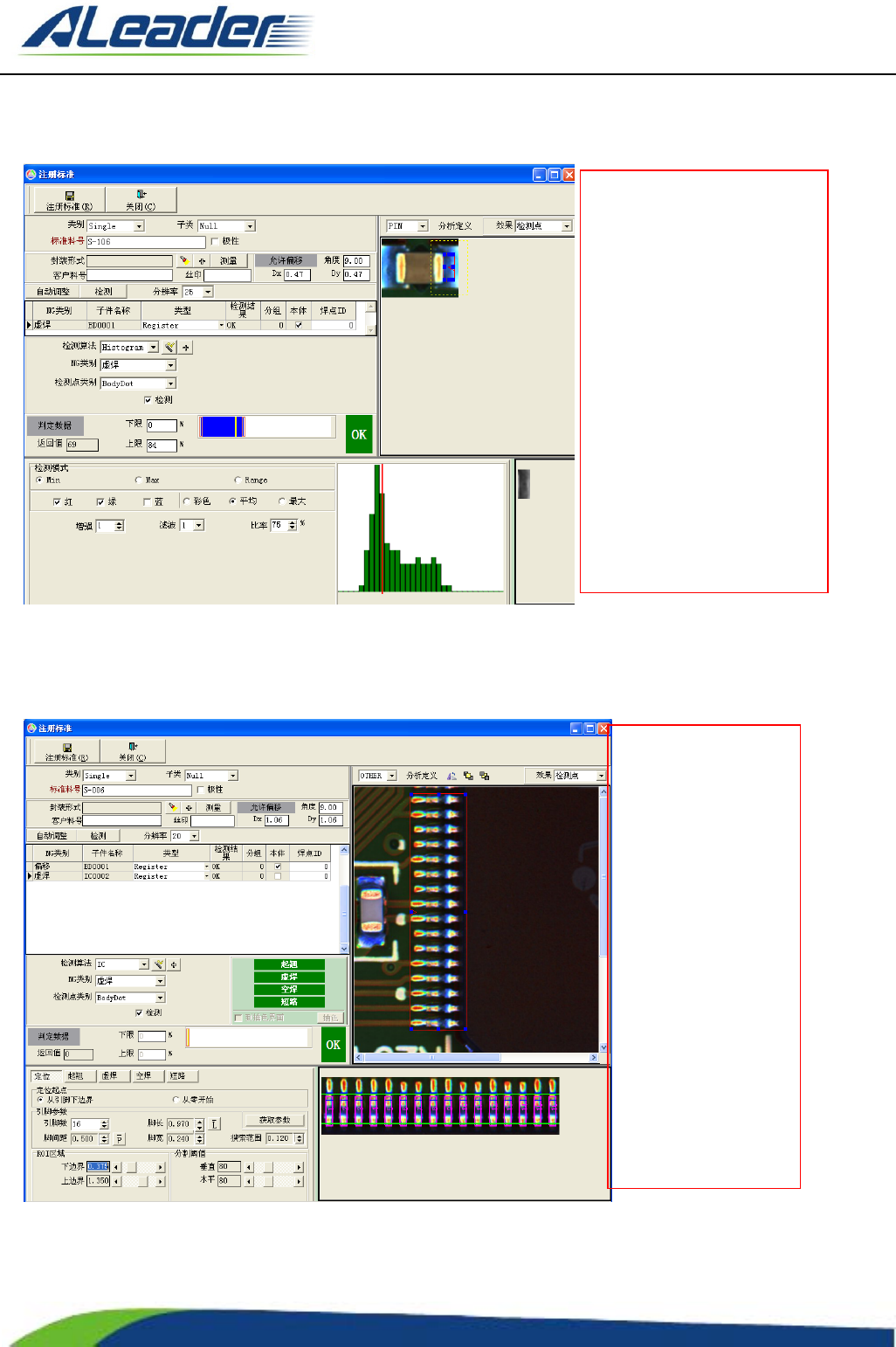Toggle 本体 checkbox in ED0001 row of upper window
Viewport: 896px width, 1347px height.
coord(299,325)
